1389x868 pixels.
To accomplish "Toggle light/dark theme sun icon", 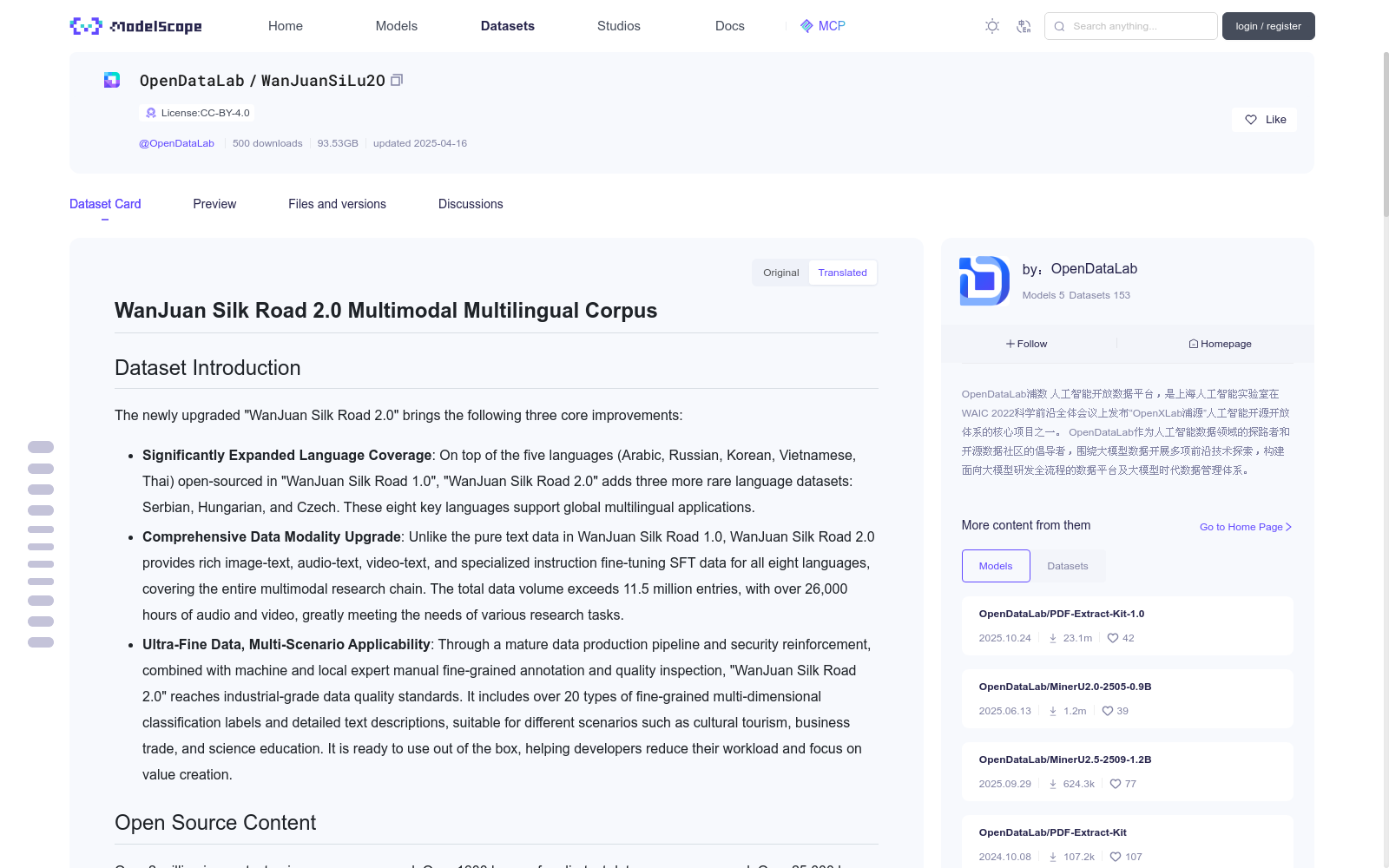I will tap(992, 26).
